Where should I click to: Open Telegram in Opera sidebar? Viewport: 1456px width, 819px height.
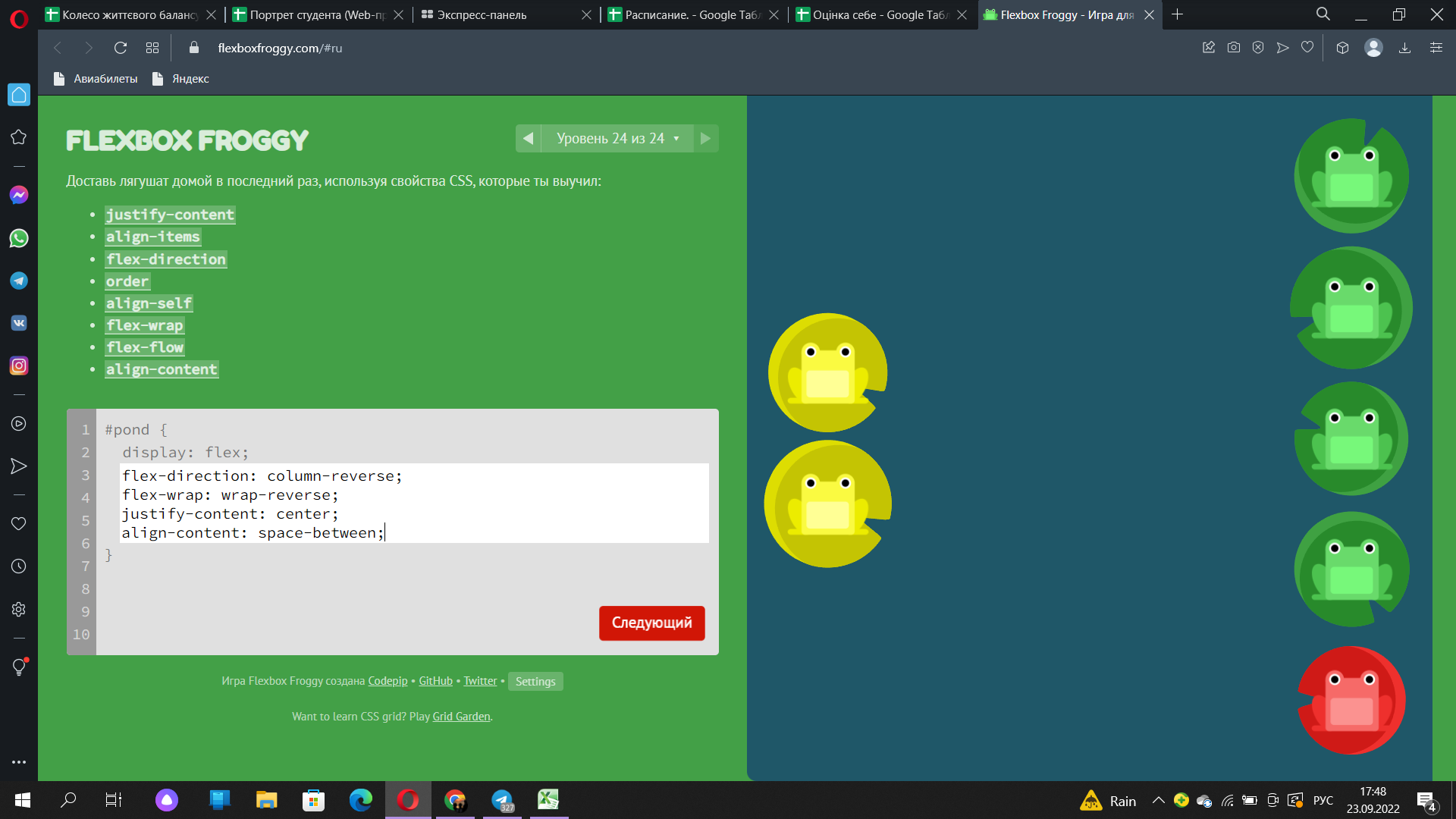coord(19,281)
